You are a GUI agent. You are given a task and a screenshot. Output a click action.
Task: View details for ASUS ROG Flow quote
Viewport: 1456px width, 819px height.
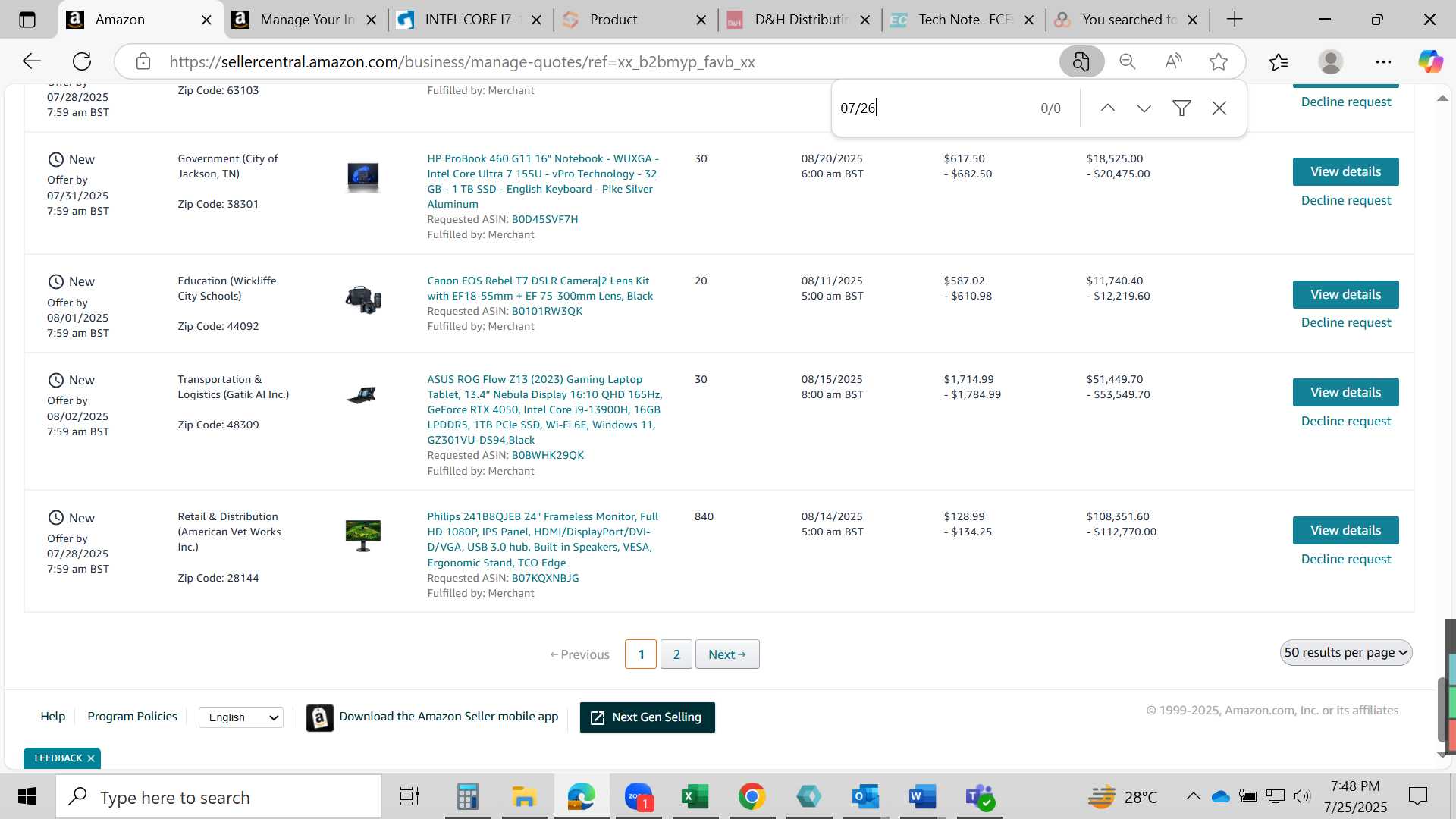(1345, 393)
